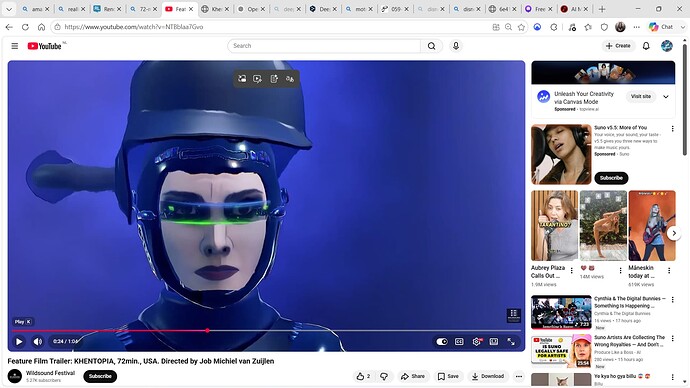This screenshot has width=690, height=388.
Task: Switch to the AI M browser tab
Action: coord(575,9)
